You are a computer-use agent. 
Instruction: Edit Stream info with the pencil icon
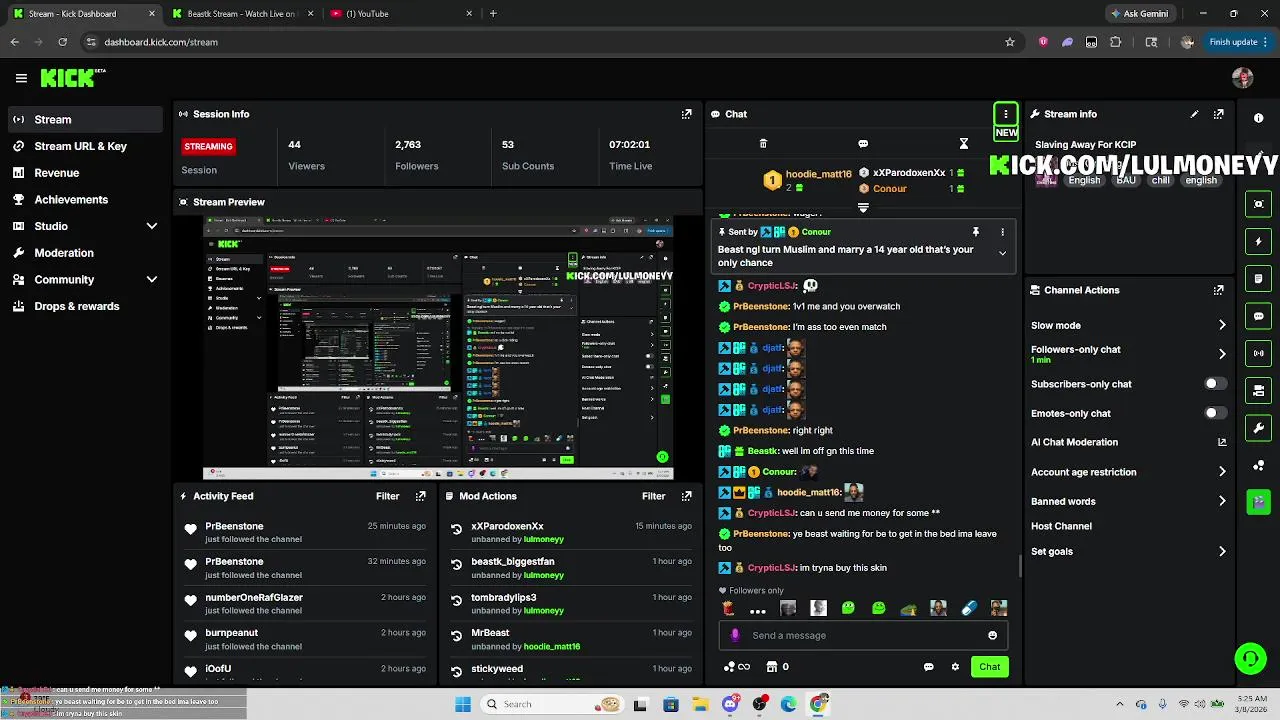tap(1194, 114)
